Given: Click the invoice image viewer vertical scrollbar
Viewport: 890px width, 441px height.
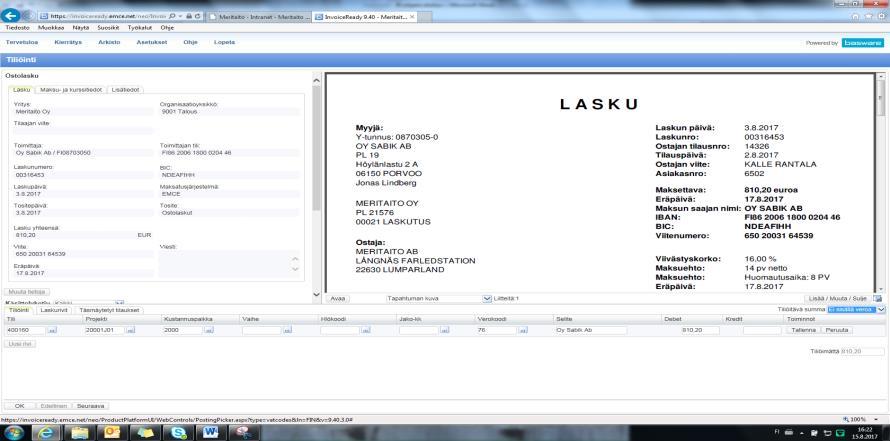Looking at the screenshot, I should [880, 182].
